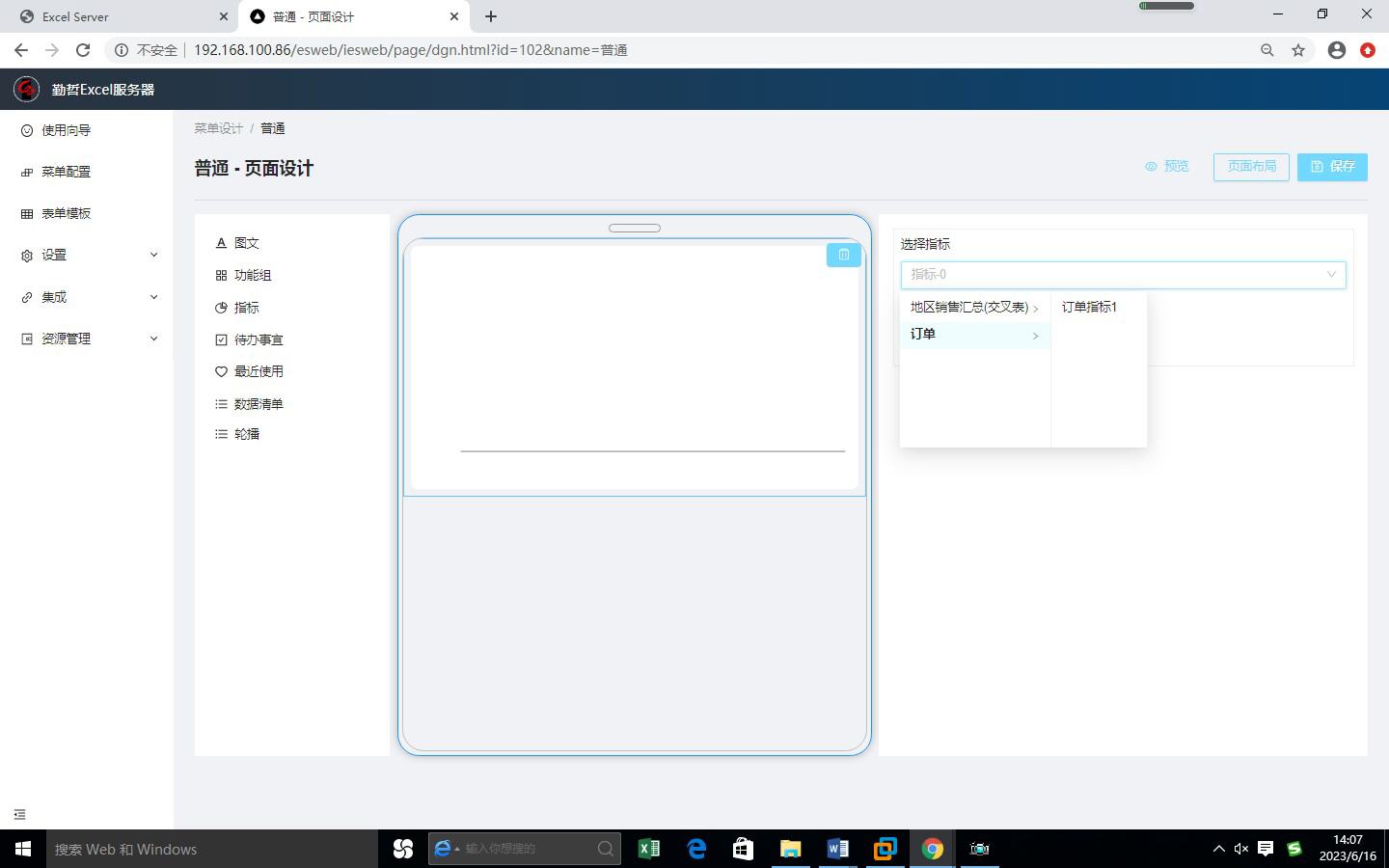Screen dimensions: 1389x868
Task: Expand the 资源管理 sidebar menu
Action: (x=87, y=339)
